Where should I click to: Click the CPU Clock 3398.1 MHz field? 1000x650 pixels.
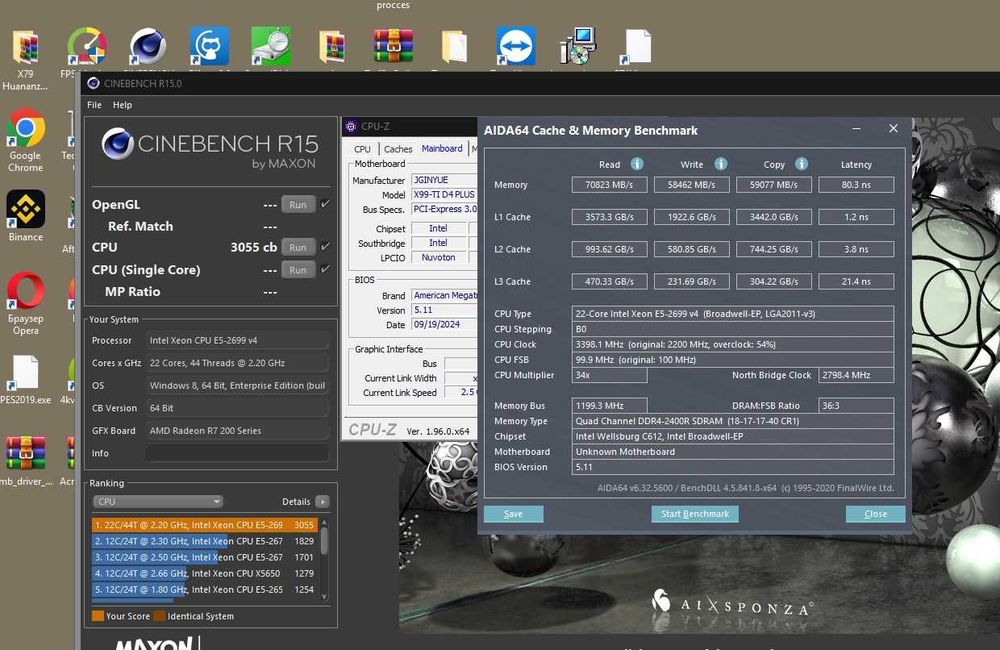[x=733, y=344]
